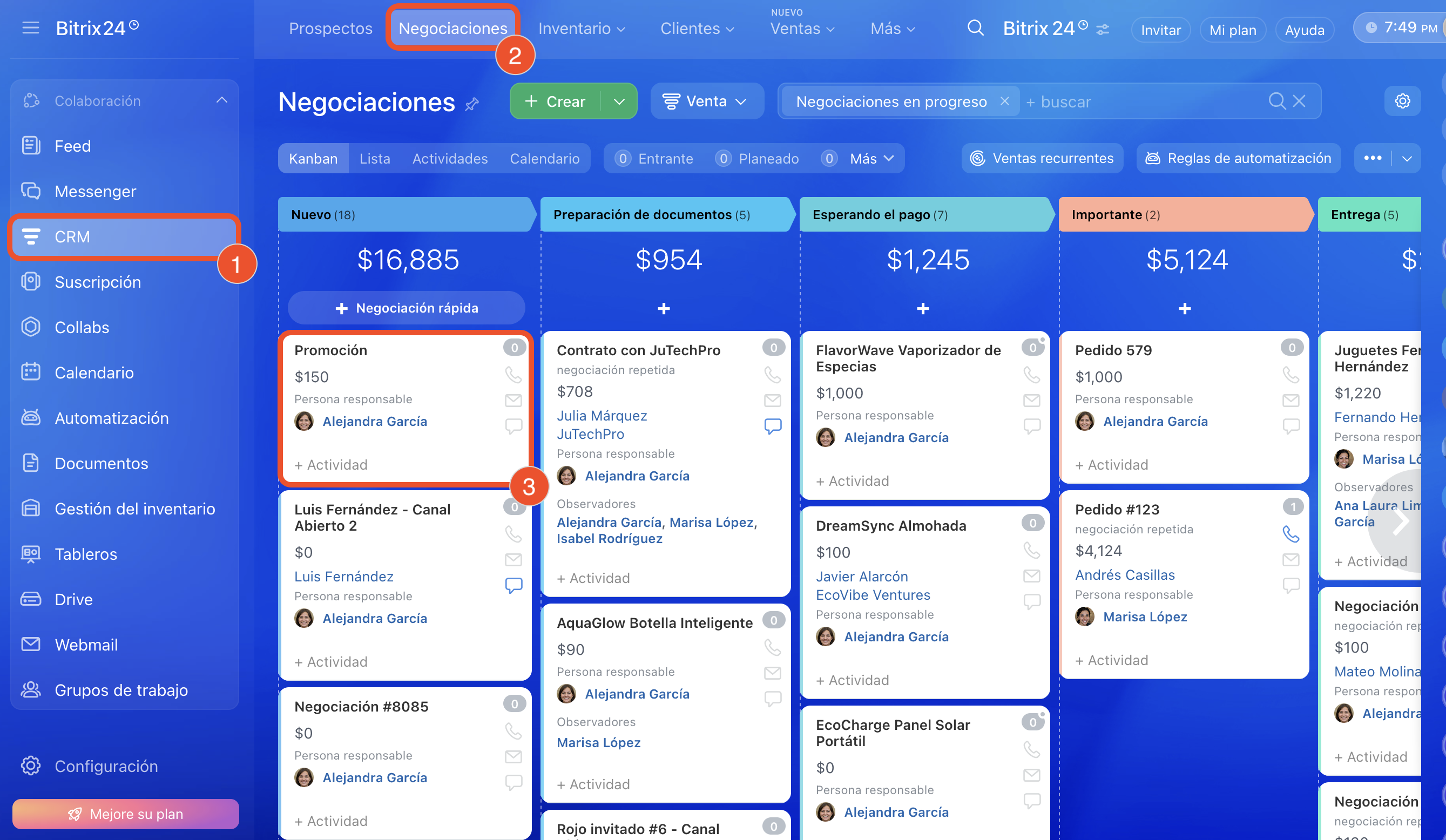Open the Kanban settings gear icon
The width and height of the screenshot is (1446, 840).
point(1402,101)
